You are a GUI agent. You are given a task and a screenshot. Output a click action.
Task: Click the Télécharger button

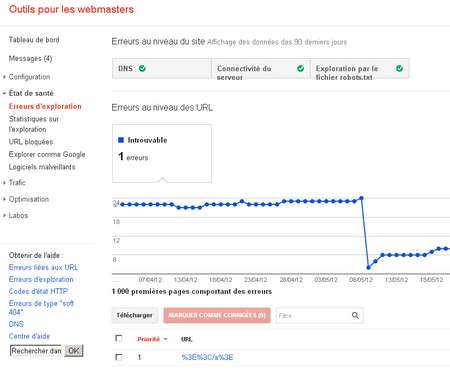[134, 315]
